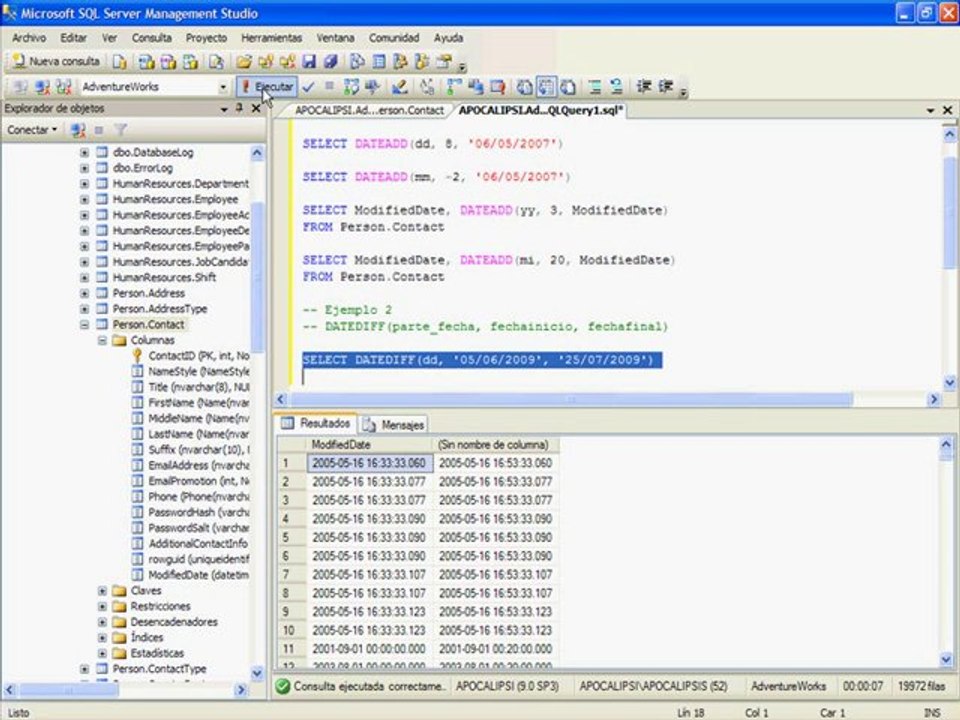Image resolution: width=960 pixels, height=720 pixels.
Task: Click the ContactID primary key column icon
Action: (138, 355)
